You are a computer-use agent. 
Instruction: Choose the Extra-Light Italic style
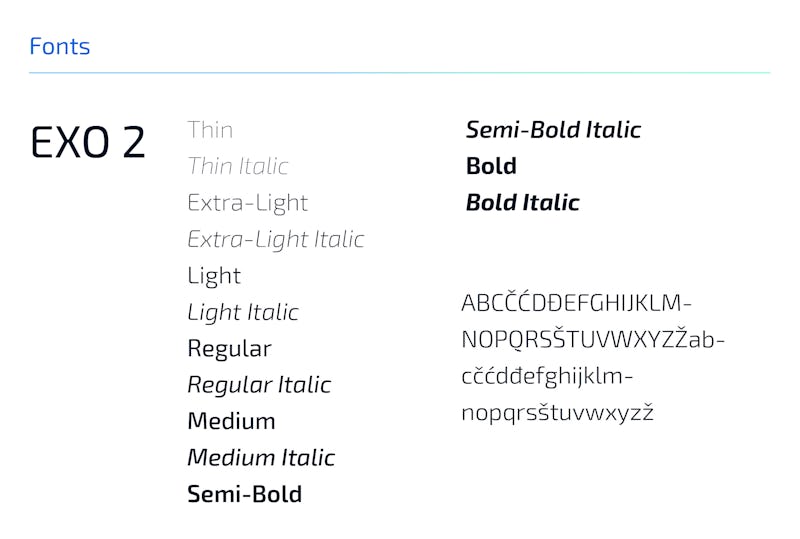[x=275, y=239]
